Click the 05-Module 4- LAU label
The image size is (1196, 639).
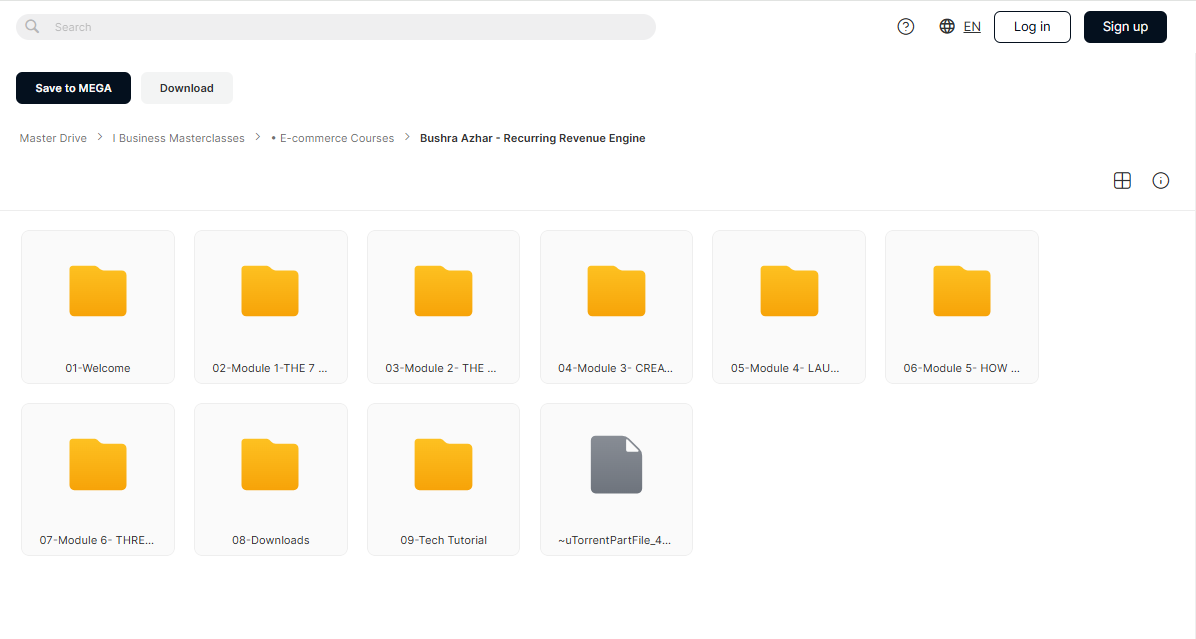[x=785, y=368]
